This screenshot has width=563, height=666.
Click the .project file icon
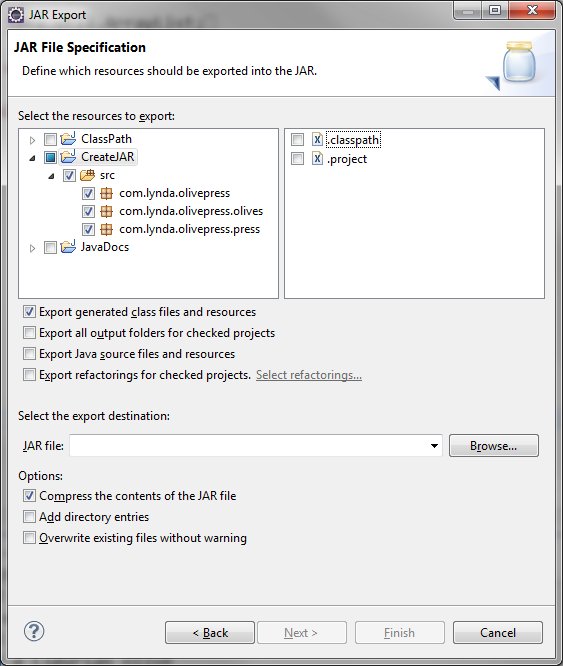click(317, 158)
